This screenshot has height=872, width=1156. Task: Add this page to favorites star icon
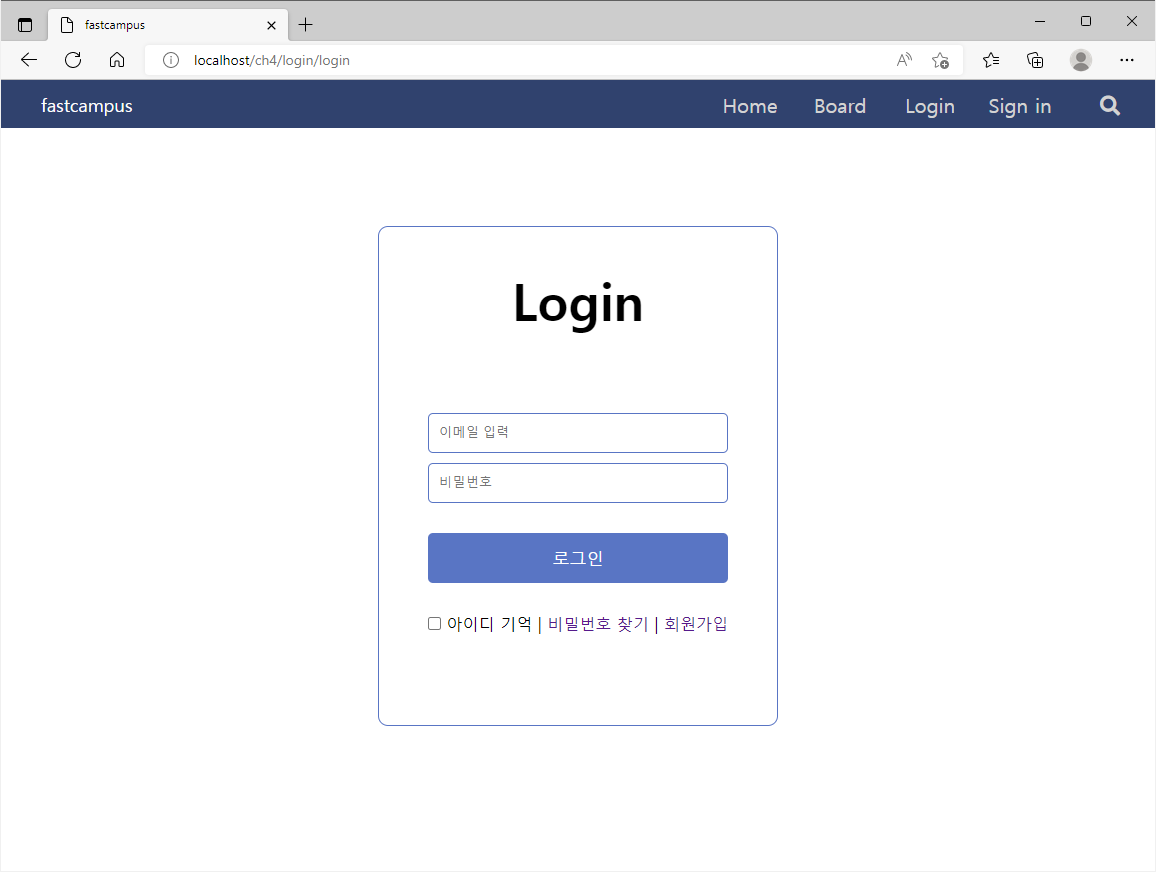pos(940,60)
